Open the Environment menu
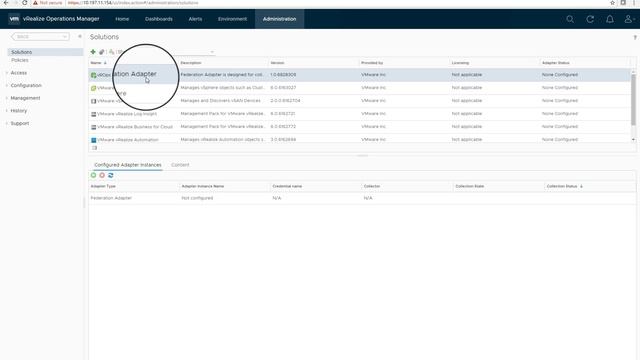 click(232, 19)
